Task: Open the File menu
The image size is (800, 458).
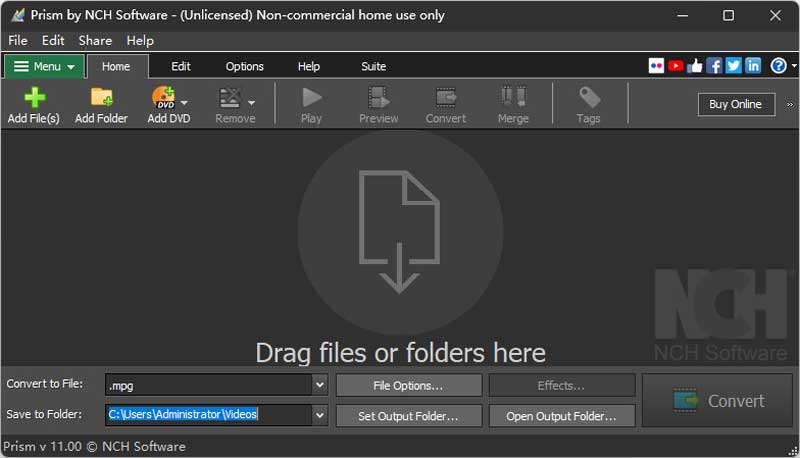Action: pyautogui.click(x=18, y=40)
